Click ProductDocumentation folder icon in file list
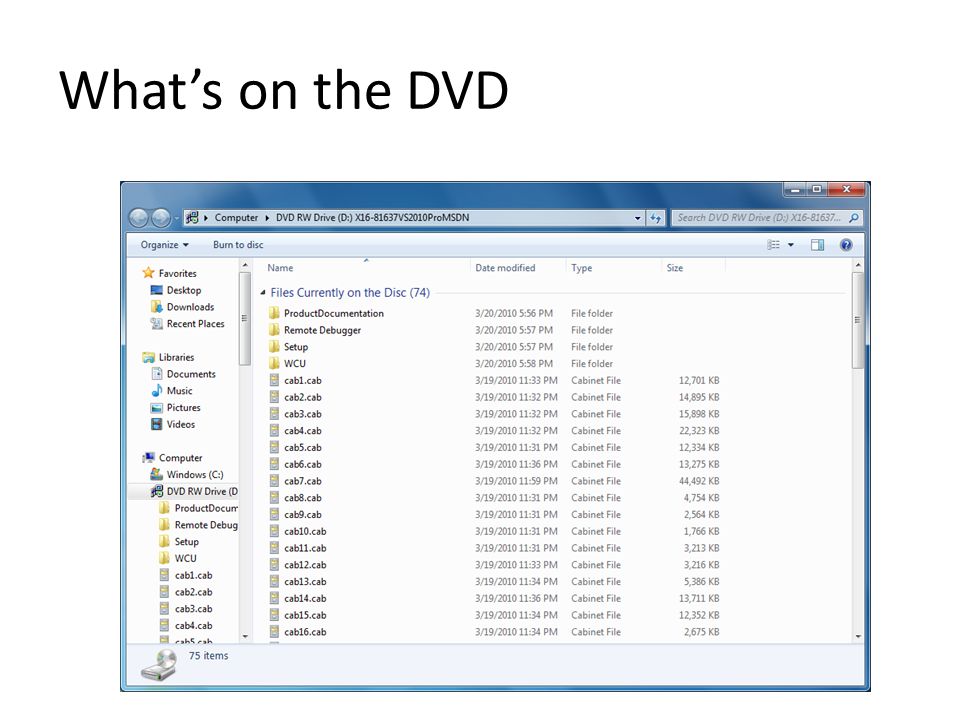This screenshot has height=720, width=960. pyautogui.click(x=274, y=313)
